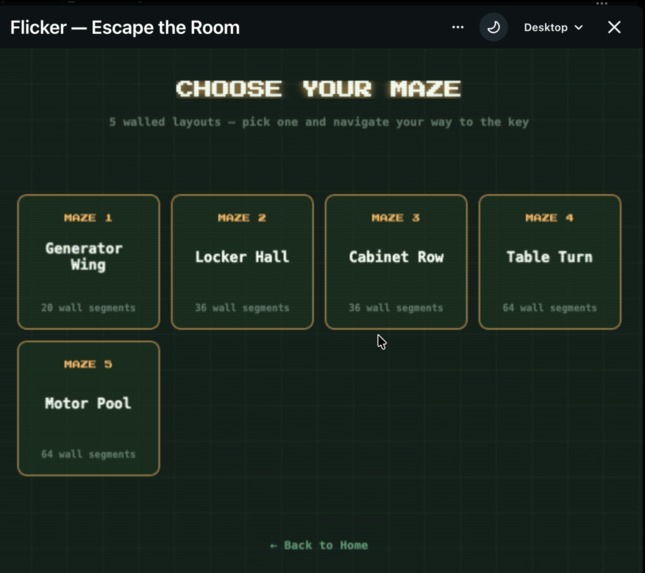The height and width of the screenshot is (573, 645).
Task: Click '64 wall segments' under Table Turn
Action: 550,308
